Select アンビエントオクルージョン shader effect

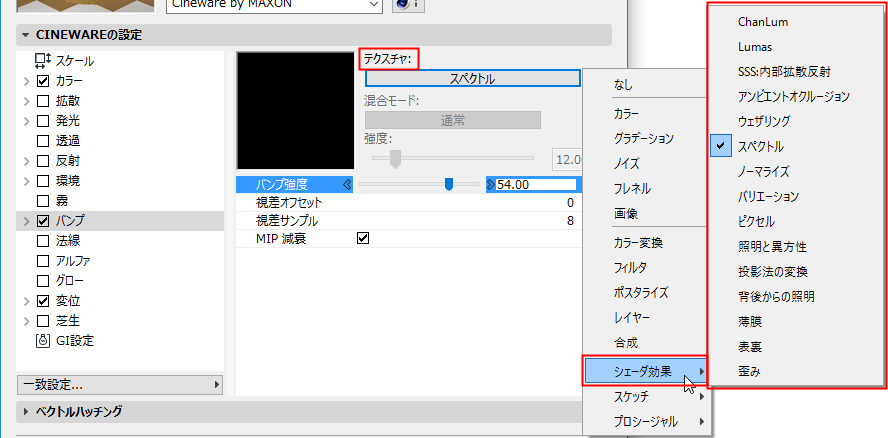[796, 97]
